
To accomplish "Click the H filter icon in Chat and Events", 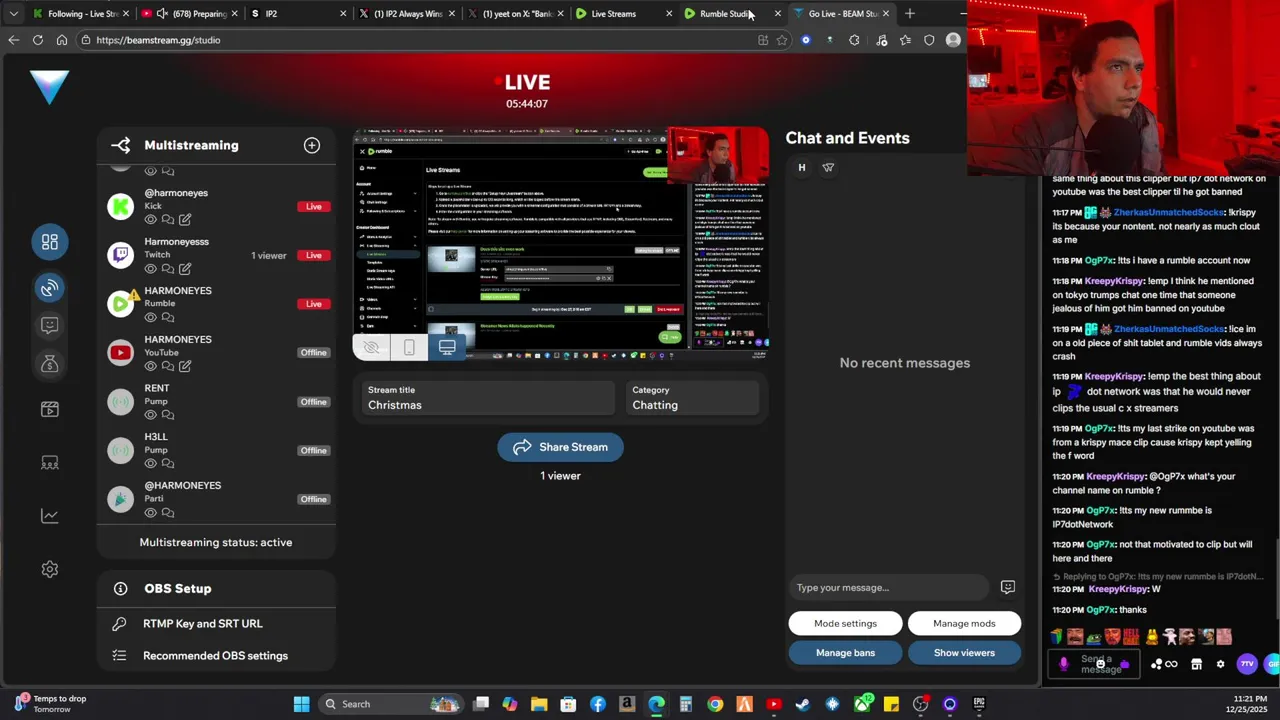I will (801, 167).
